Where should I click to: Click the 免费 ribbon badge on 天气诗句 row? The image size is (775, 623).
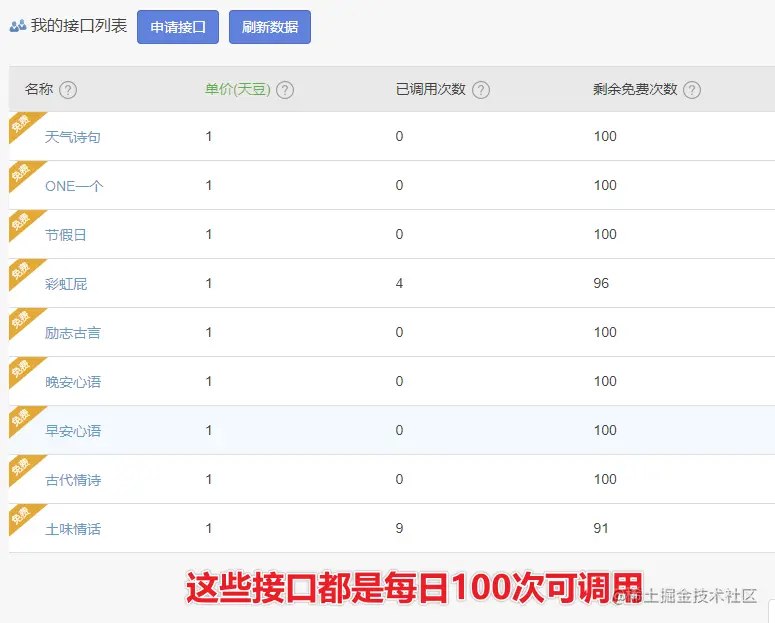point(22,124)
